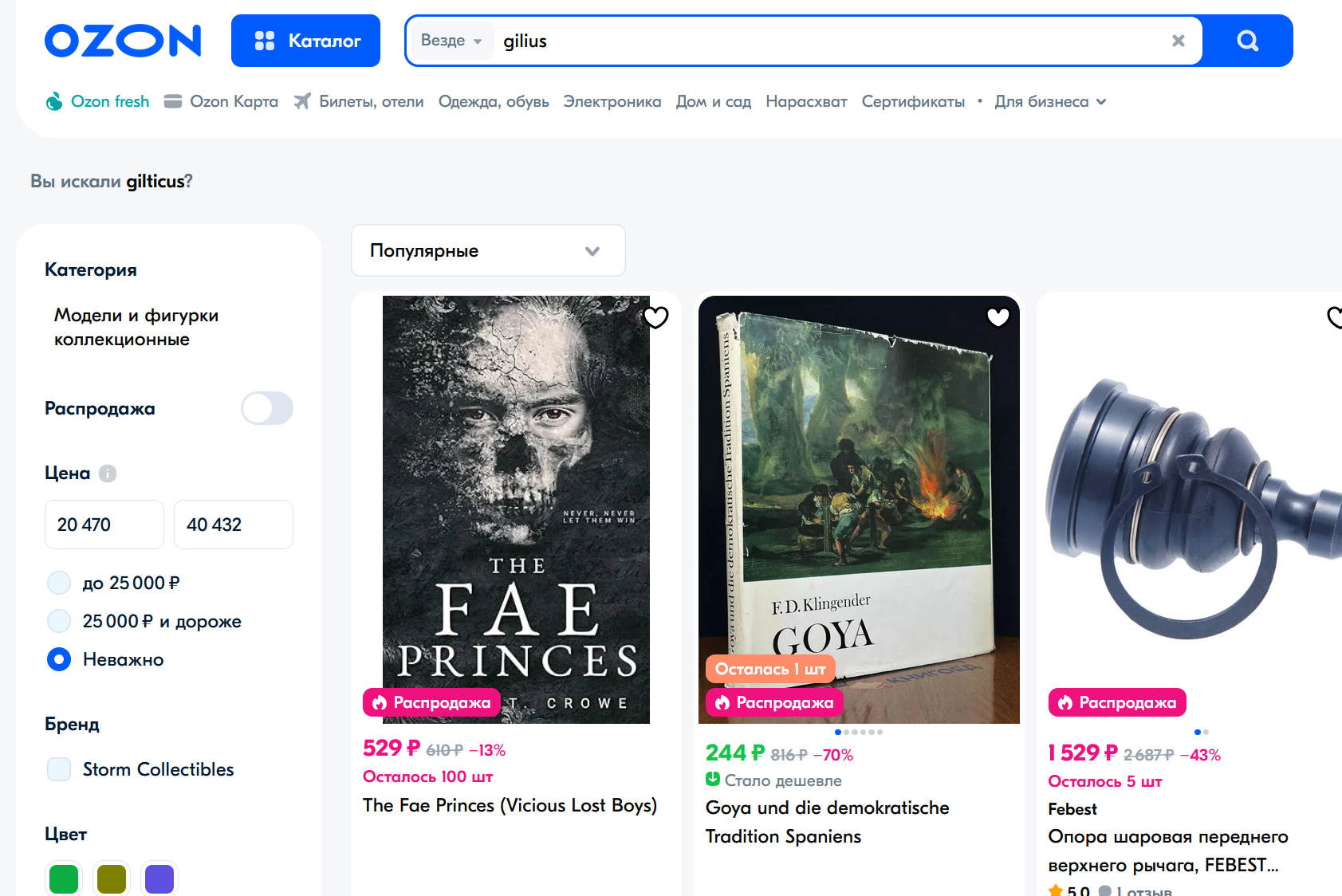Click airplane icon near Билеты
The height and width of the screenshot is (896, 1342).
coord(302,101)
